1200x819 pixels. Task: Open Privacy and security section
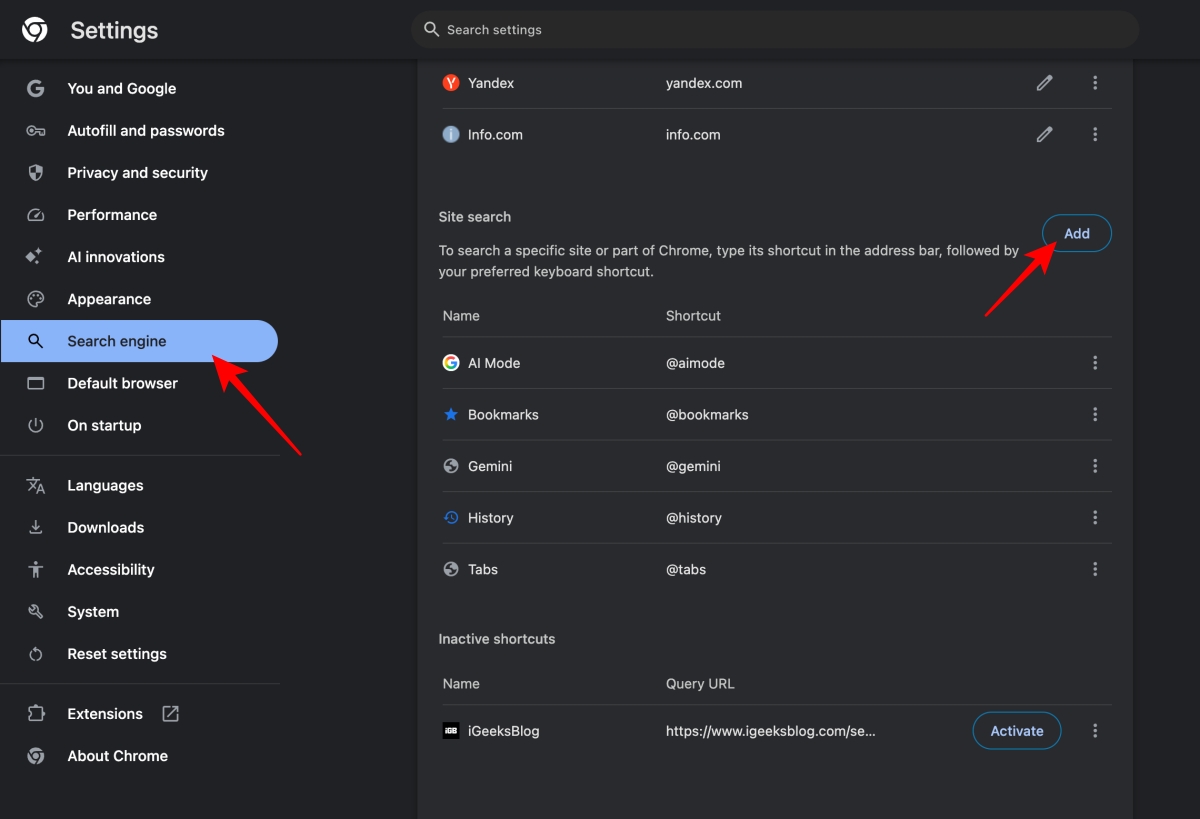tap(139, 173)
